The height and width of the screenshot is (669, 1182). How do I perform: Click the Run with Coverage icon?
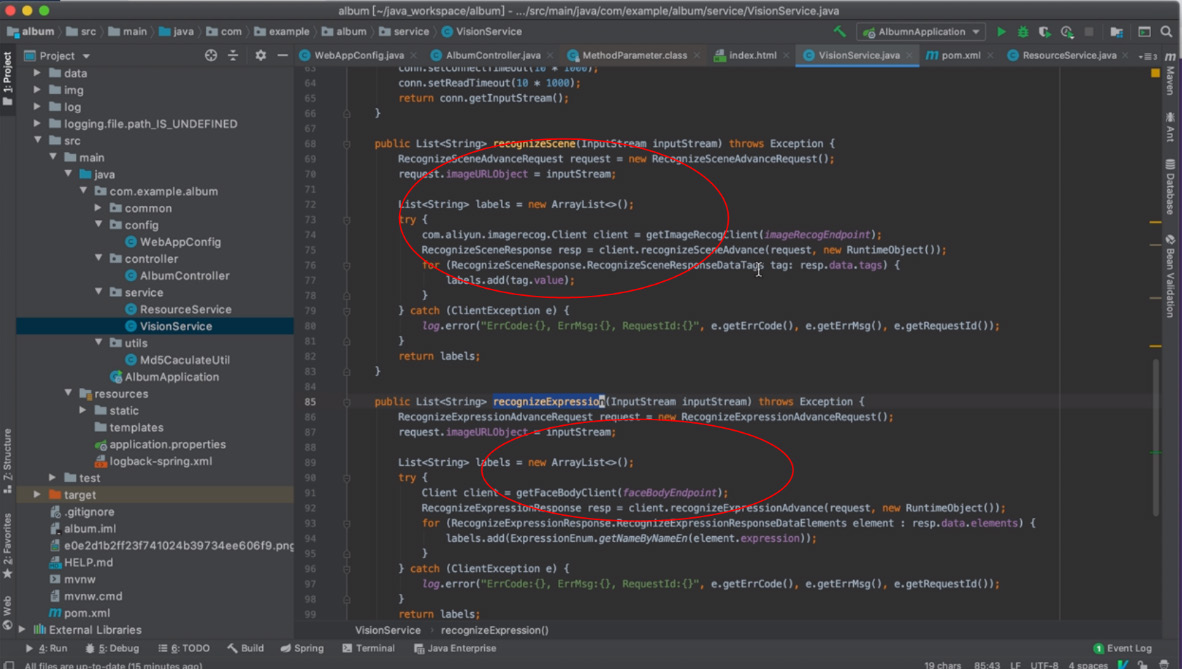point(1044,32)
